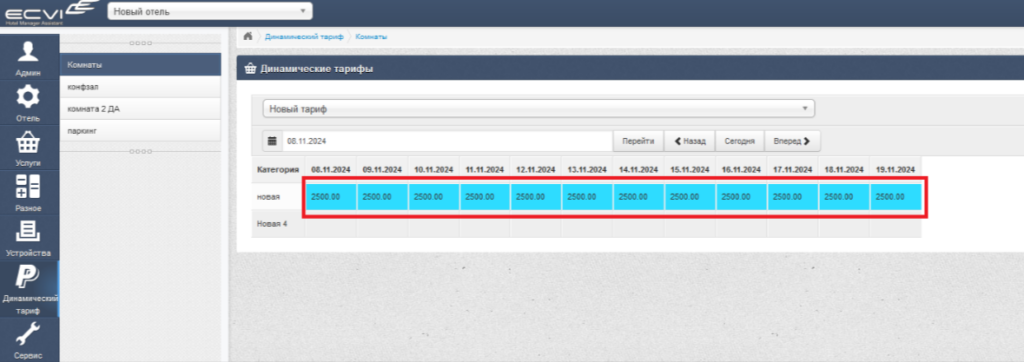The height and width of the screenshot is (362, 1024).
Task: Click the 2500.00 cell under 16.11.2024
Action: pyautogui.click(x=741, y=197)
